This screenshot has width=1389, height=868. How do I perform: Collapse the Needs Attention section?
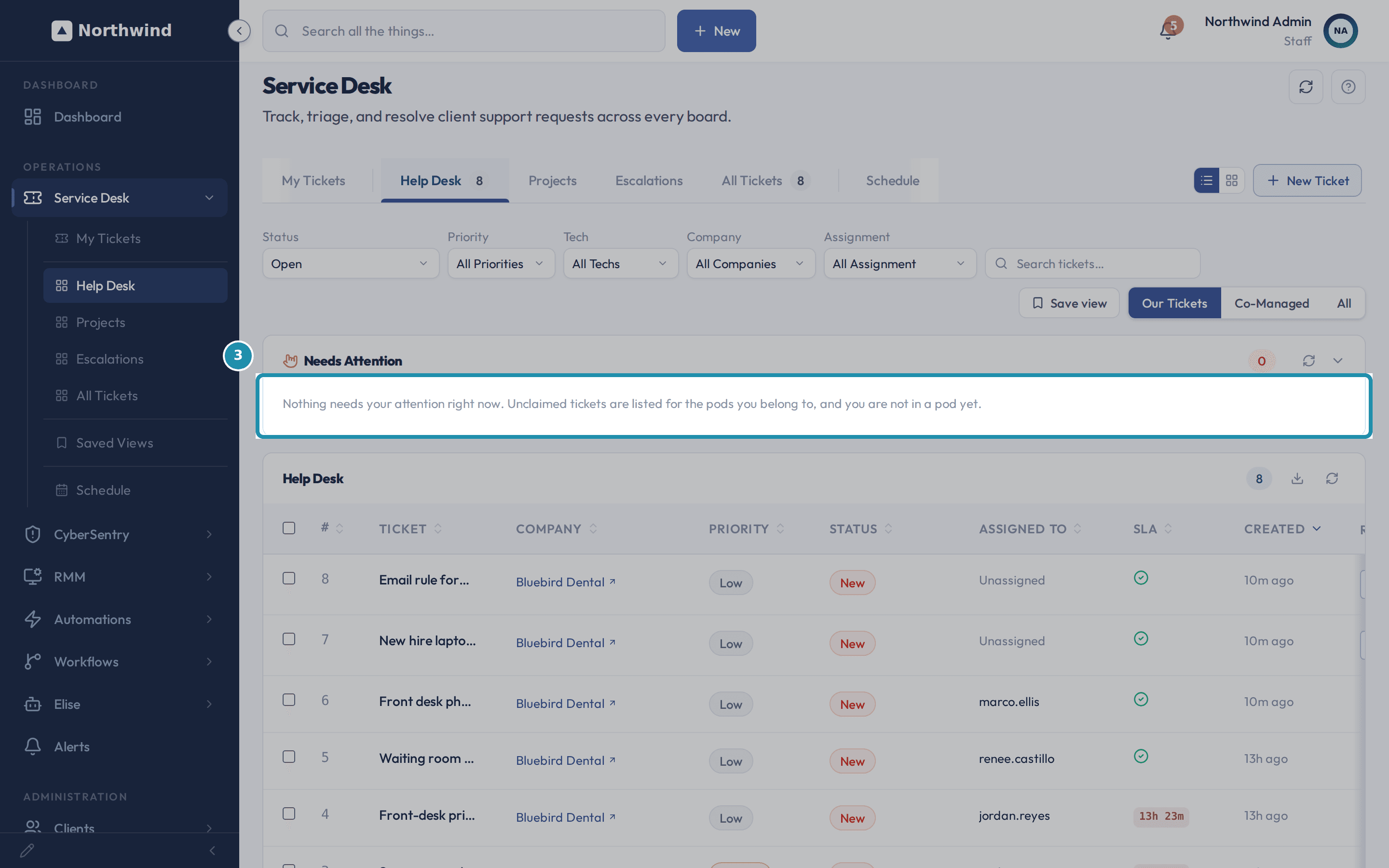pyautogui.click(x=1338, y=361)
